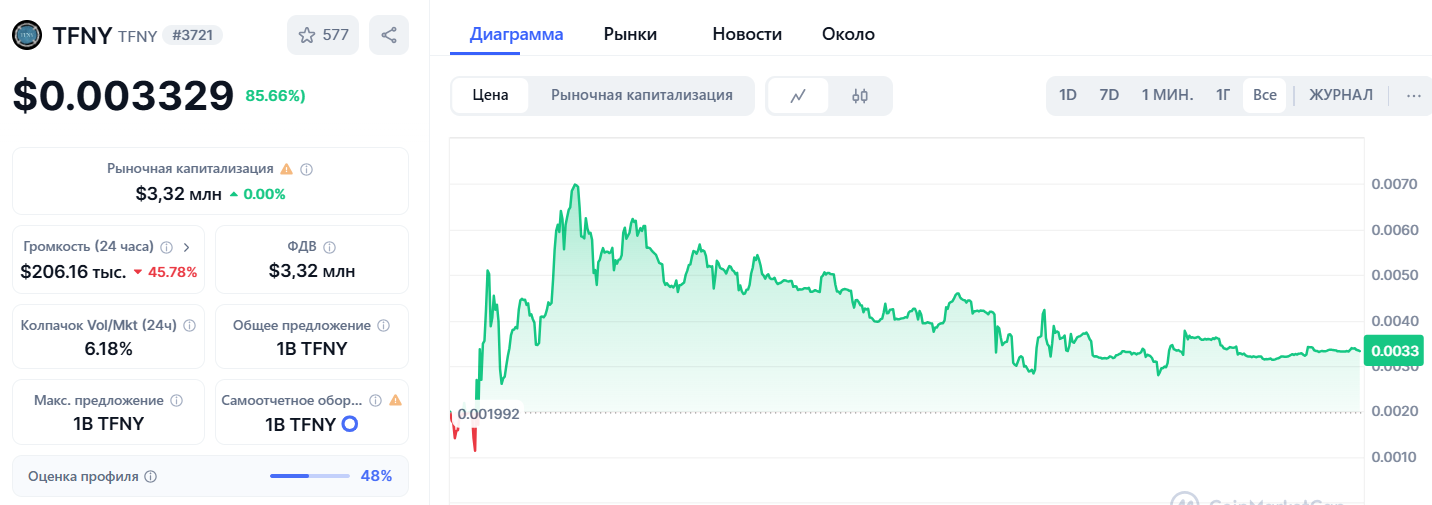Open the Рынки tab
This screenshot has width=1432, height=505.
coord(630,34)
